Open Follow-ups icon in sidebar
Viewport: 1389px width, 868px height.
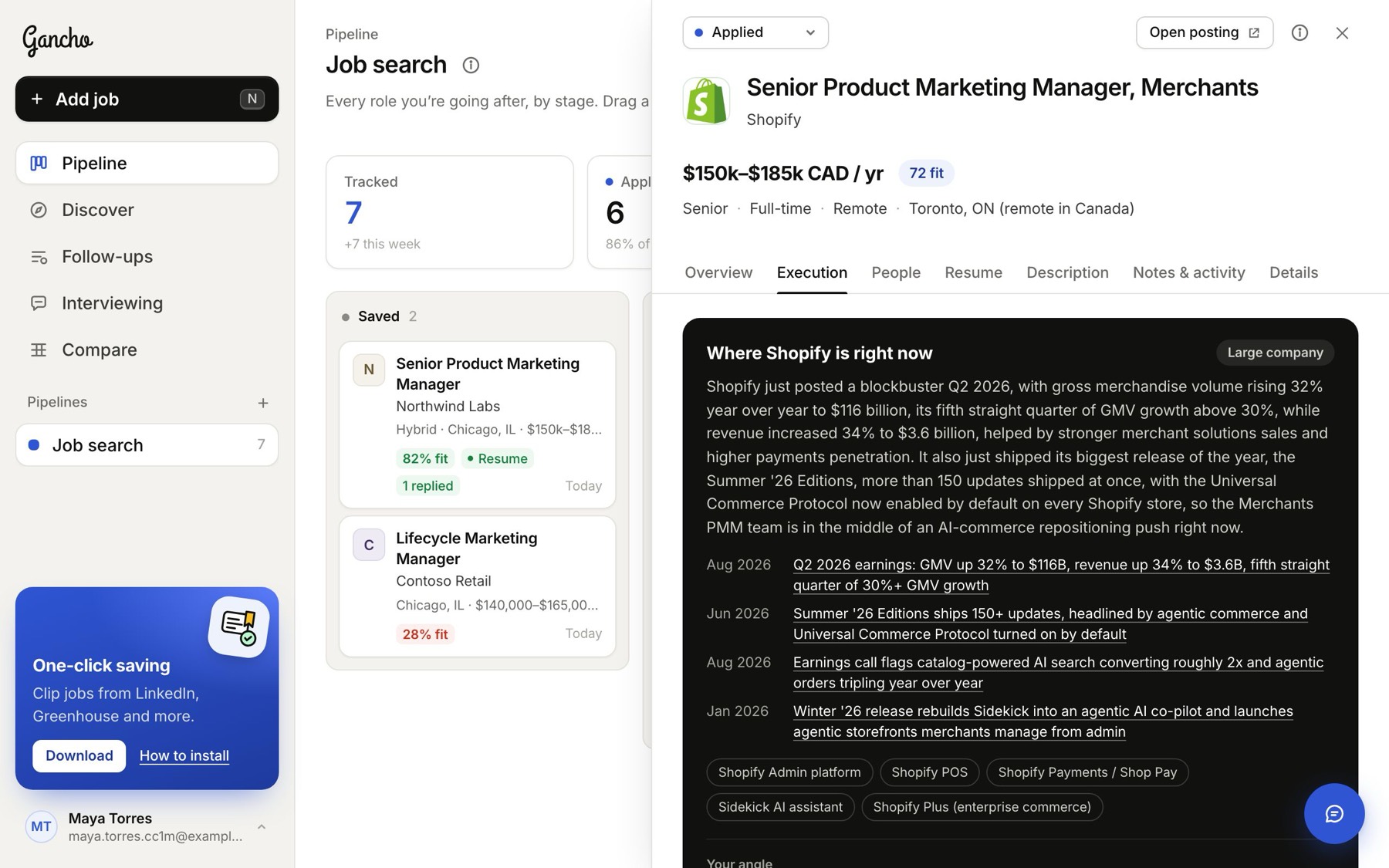(39, 257)
